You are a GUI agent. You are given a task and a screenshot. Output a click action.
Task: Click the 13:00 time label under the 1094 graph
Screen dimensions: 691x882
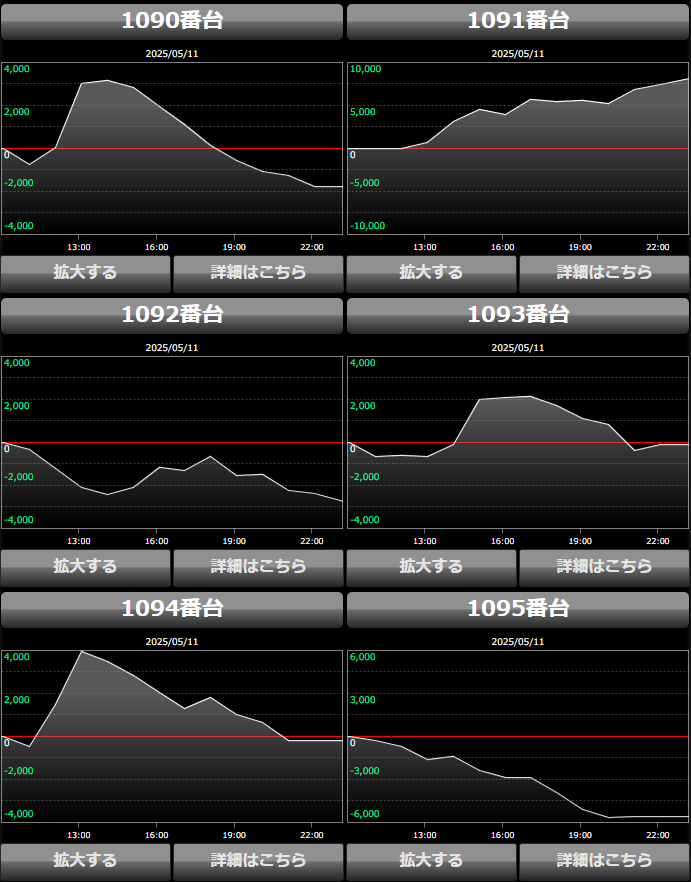tap(79, 835)
